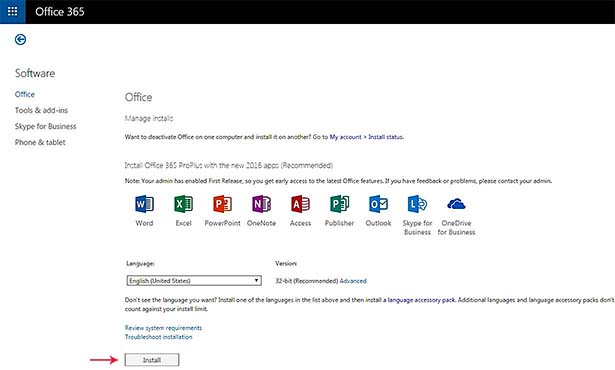Open Review system requirements link
Screen dimensions: 615x370
(163, 328)
